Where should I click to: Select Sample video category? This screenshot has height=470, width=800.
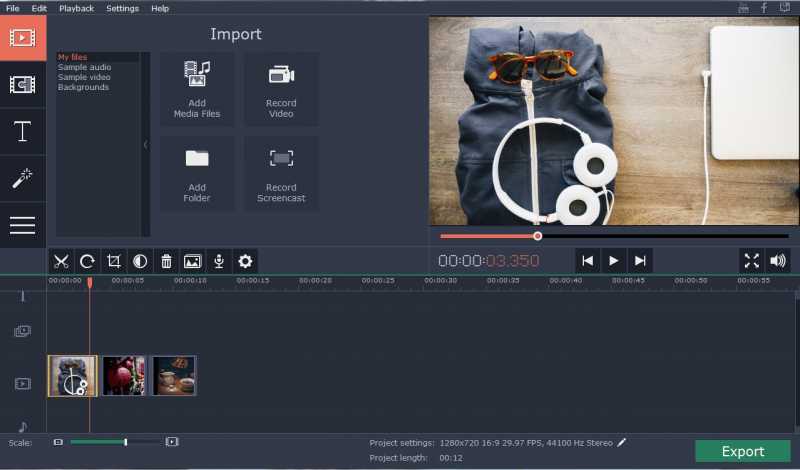click(x=84, y=77)
